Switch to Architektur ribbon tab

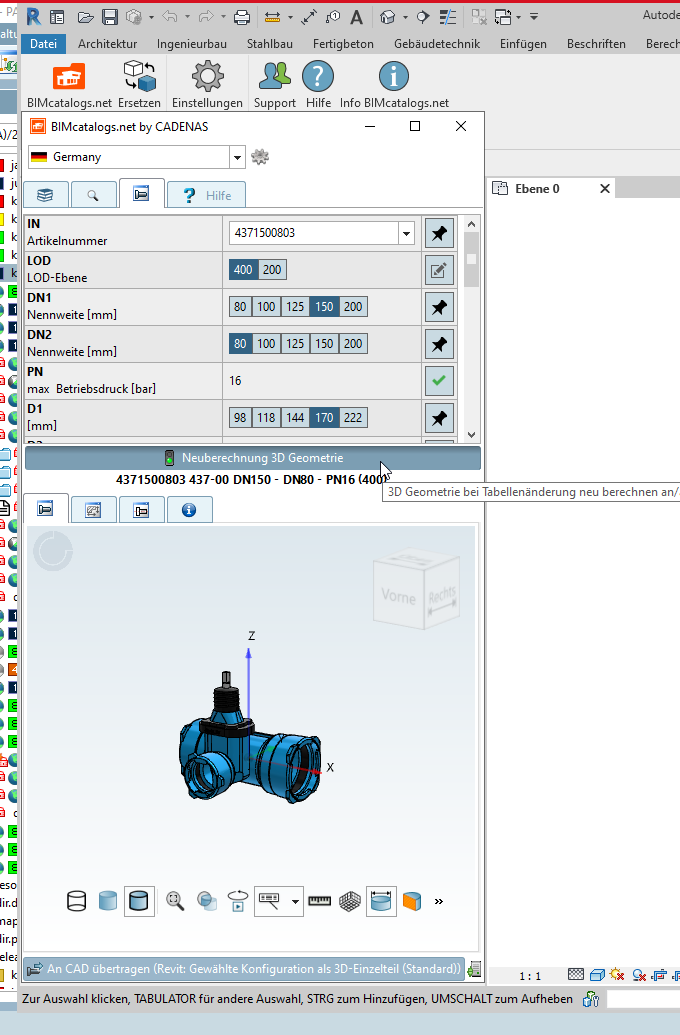[x=108, y=44]
